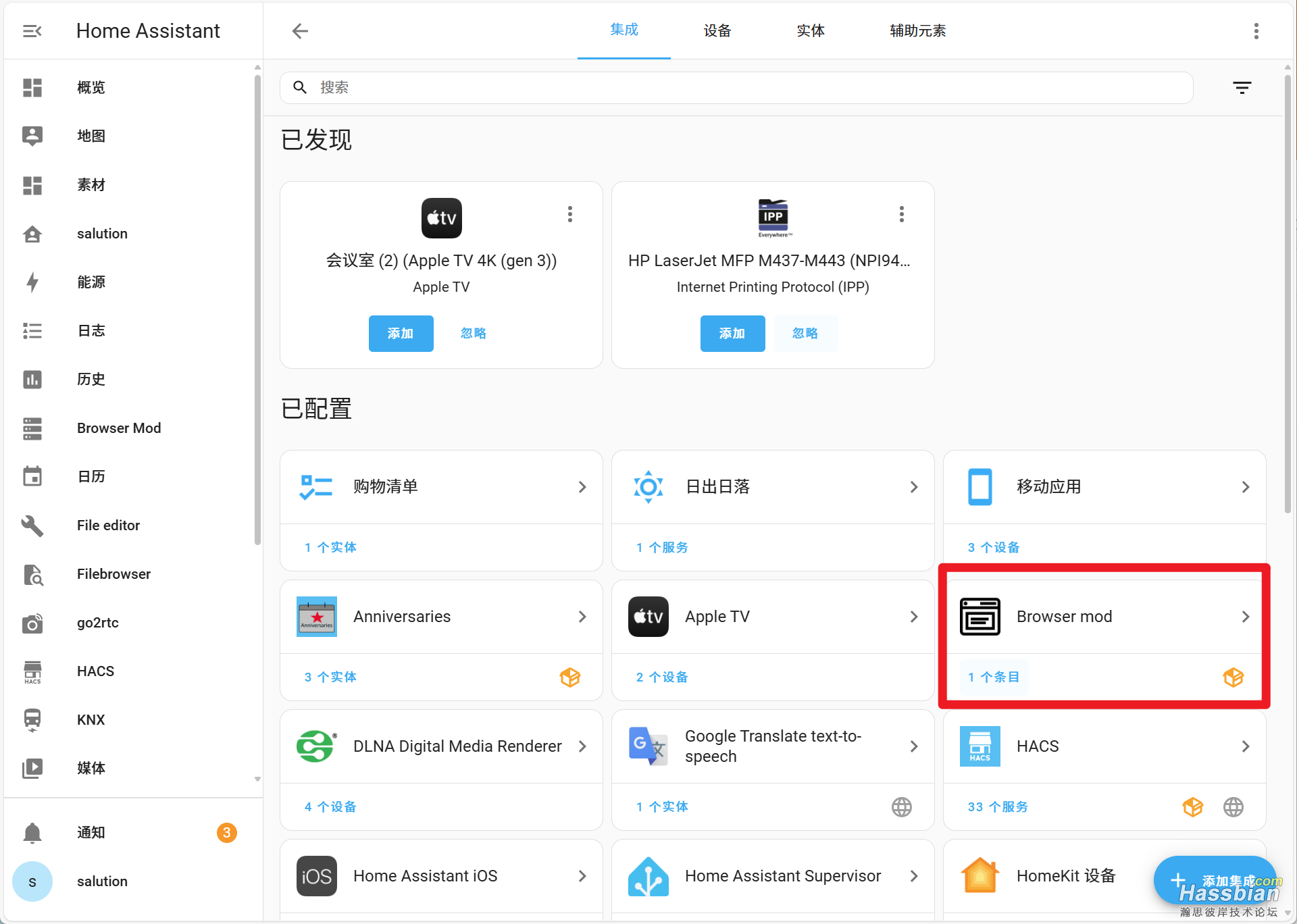The width and height of the screenshot is (1297, 924).
Task: Open the 地图 map sidebar icon
Action: pyautogui.click(x=32, y=136)
